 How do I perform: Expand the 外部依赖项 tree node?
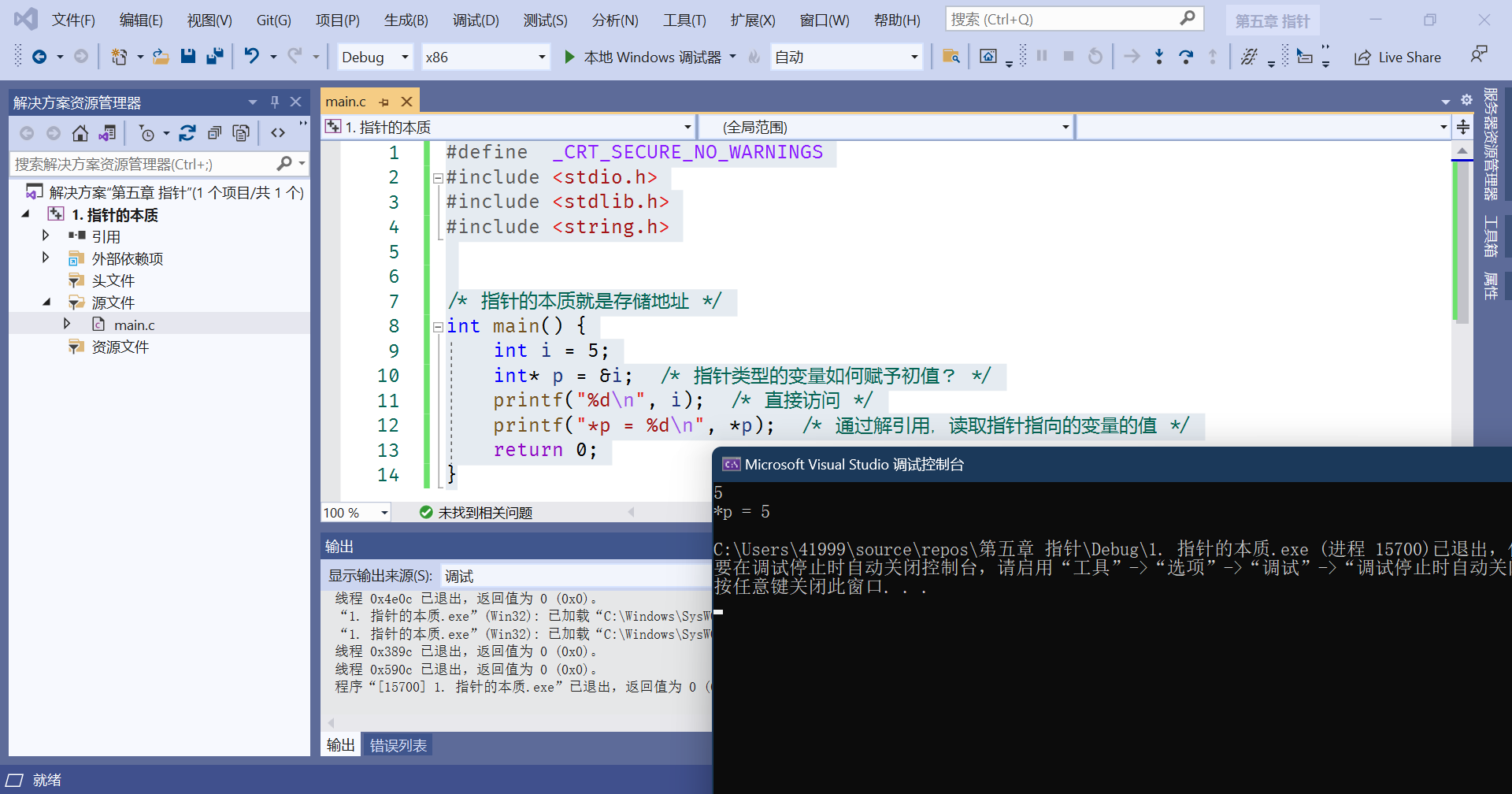click(x=46, y=258)
